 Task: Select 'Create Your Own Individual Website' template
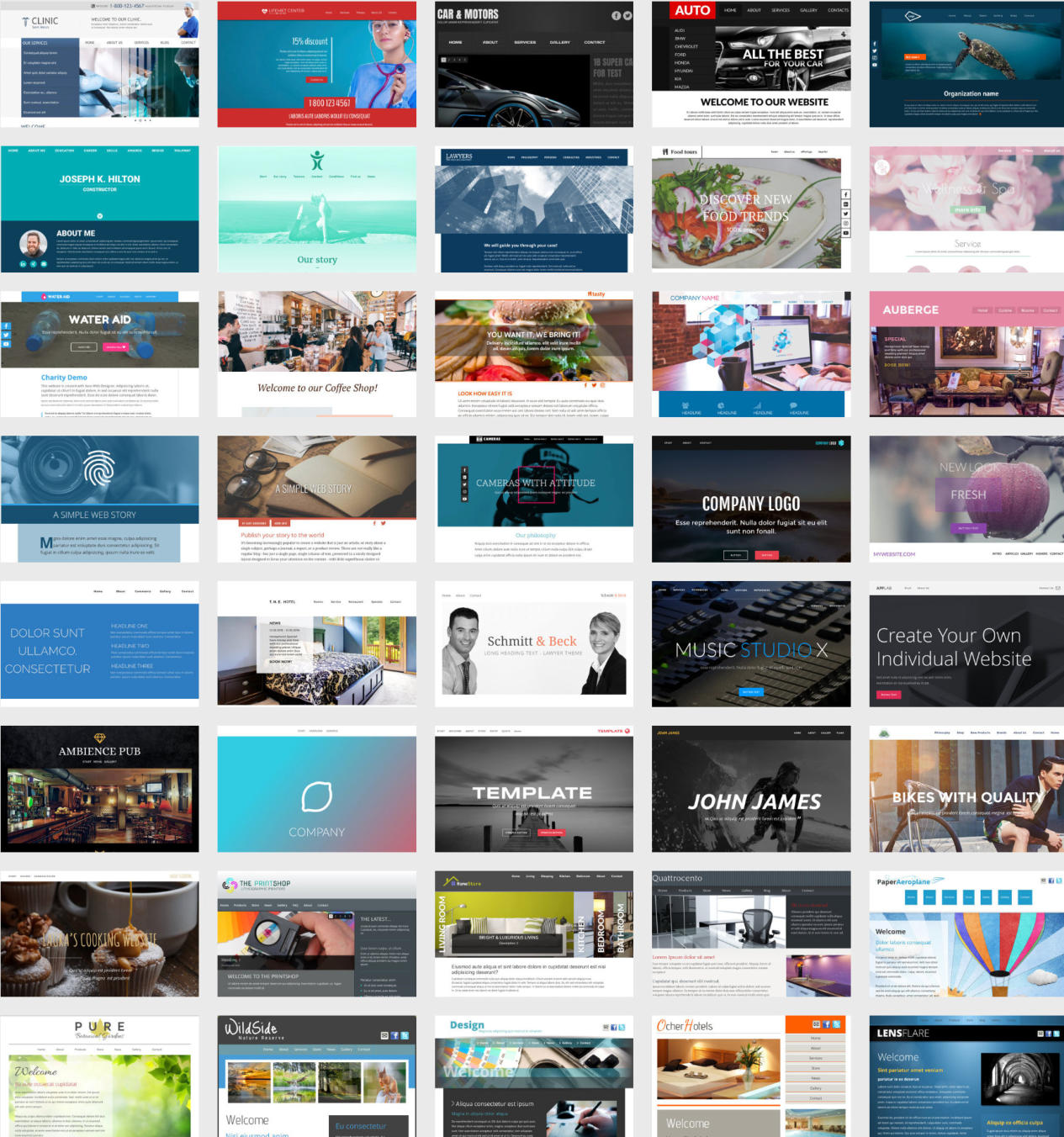coord(967,644)
